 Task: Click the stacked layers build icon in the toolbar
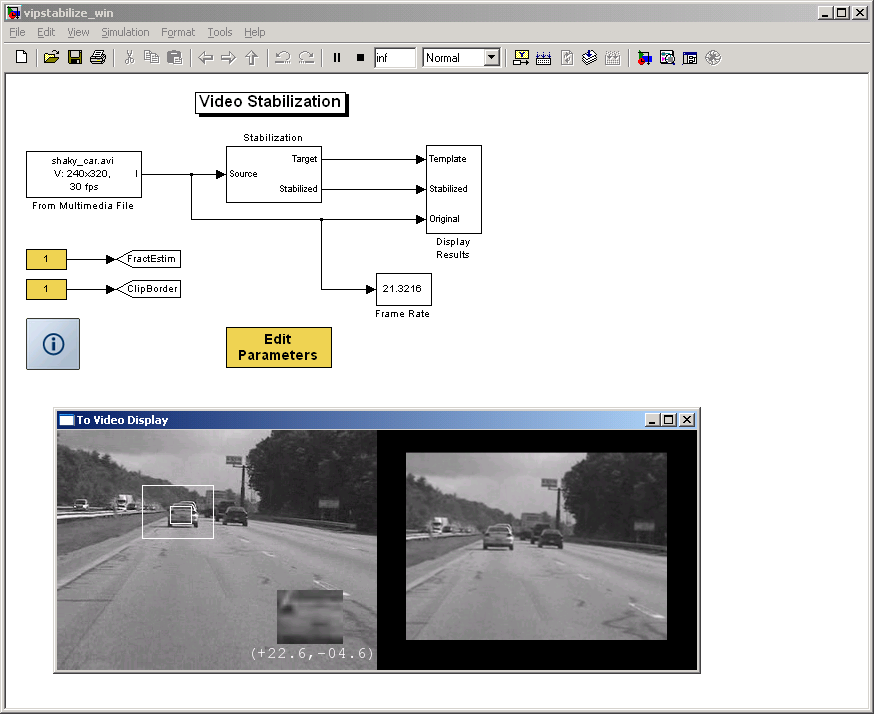(589, 57)
